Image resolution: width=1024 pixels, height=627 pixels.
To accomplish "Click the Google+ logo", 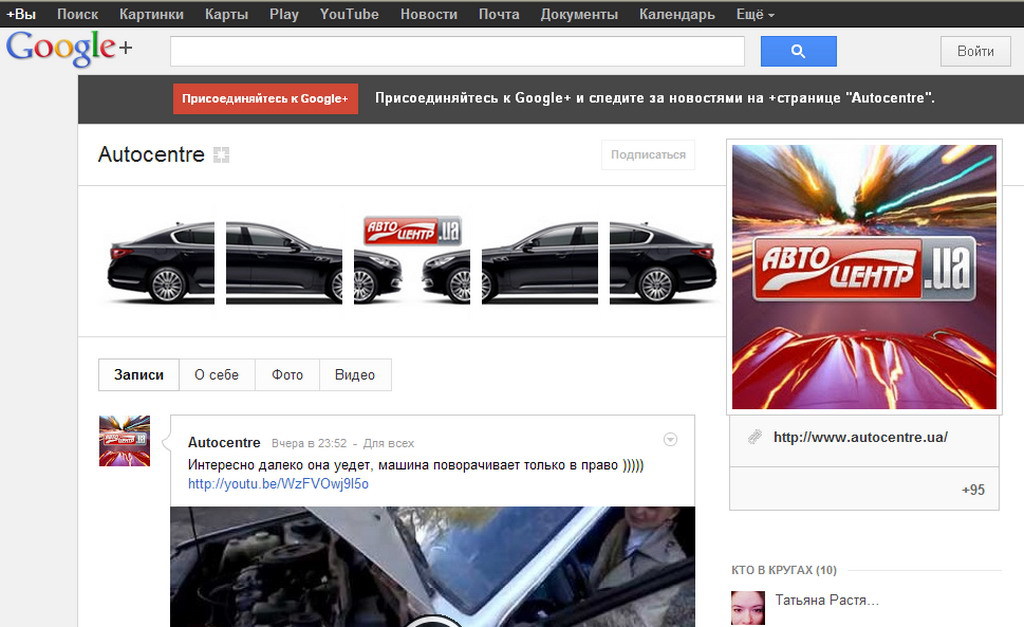I will click(68, 49).
